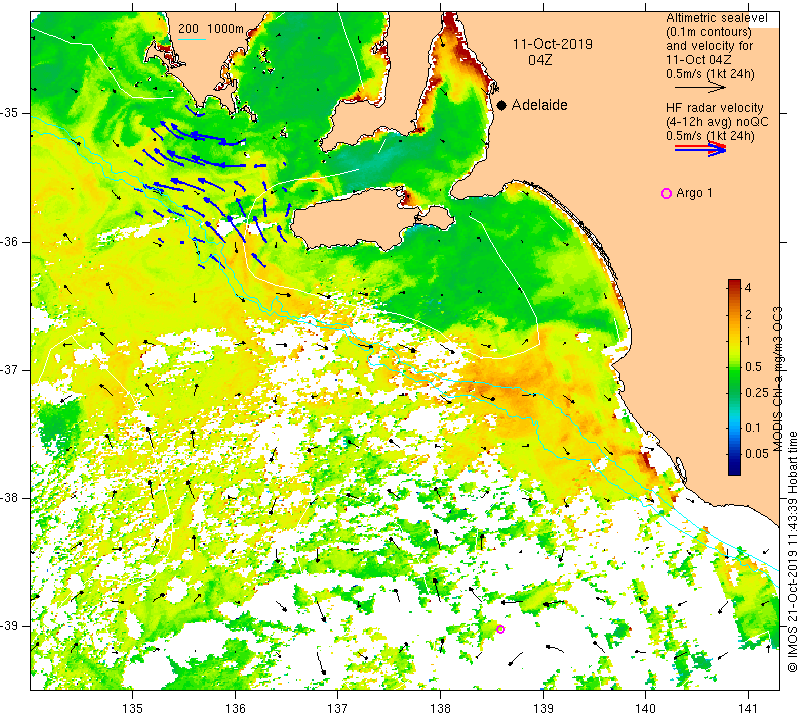Click the latitude label -35

[x=9, y=113]
